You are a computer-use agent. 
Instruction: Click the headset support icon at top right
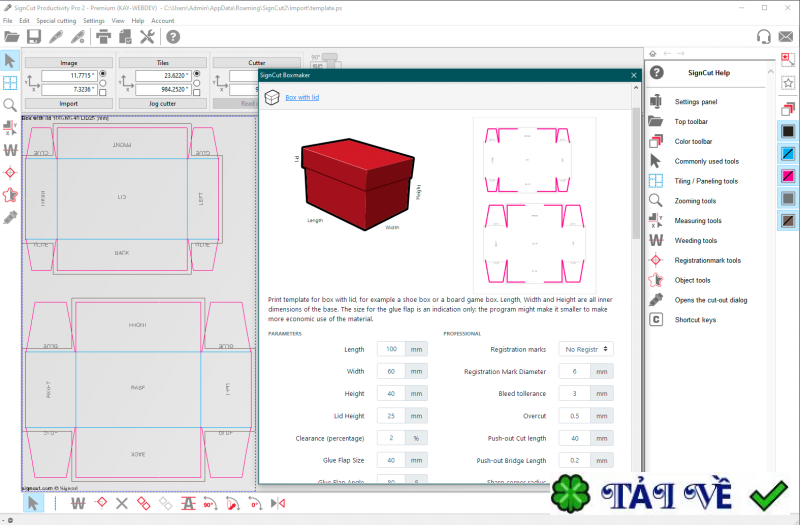coord(765,37)
